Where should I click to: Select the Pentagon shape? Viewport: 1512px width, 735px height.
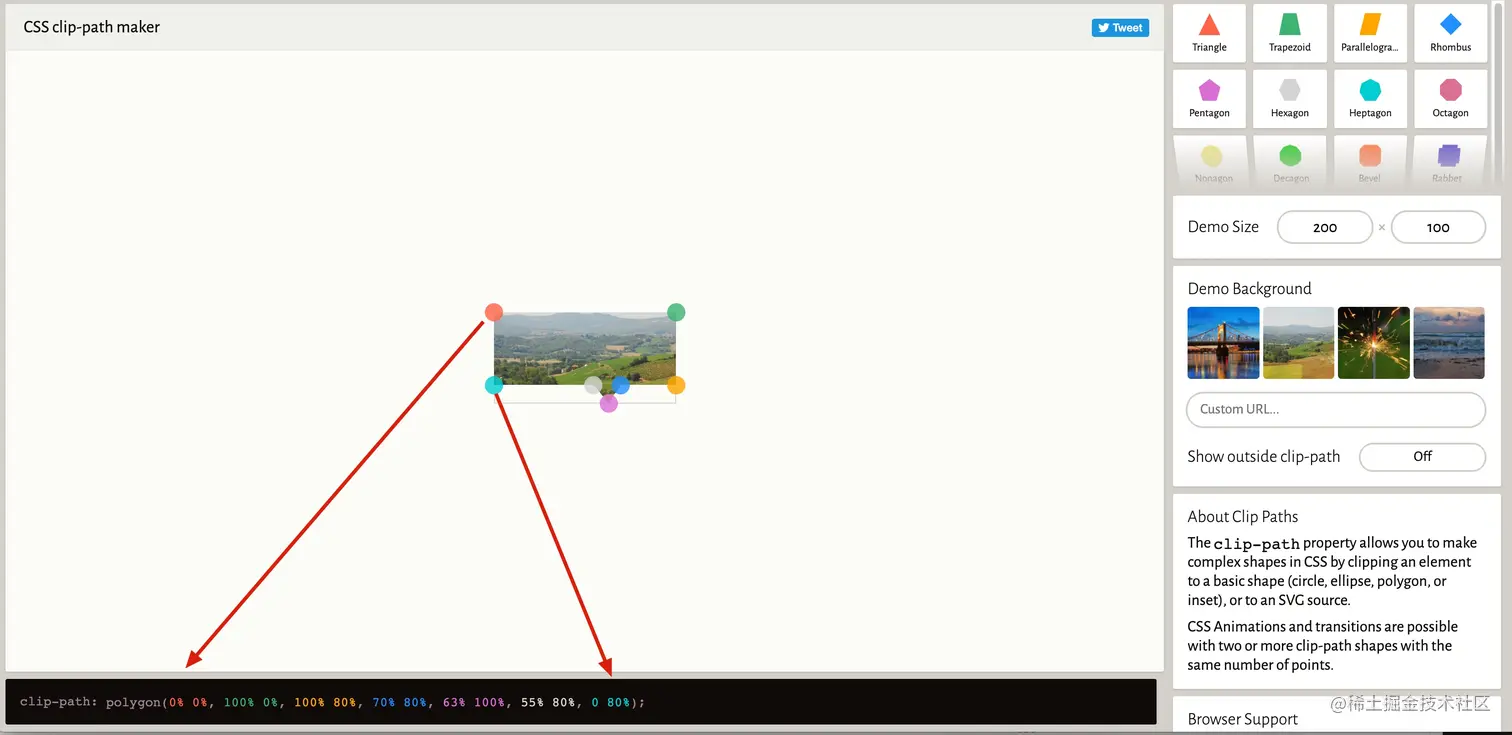tap(1209, 99)
